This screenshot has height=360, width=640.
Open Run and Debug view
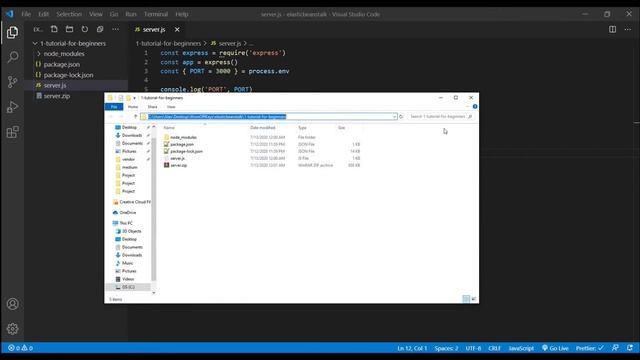pyautogui.click(x=13, y=107)
